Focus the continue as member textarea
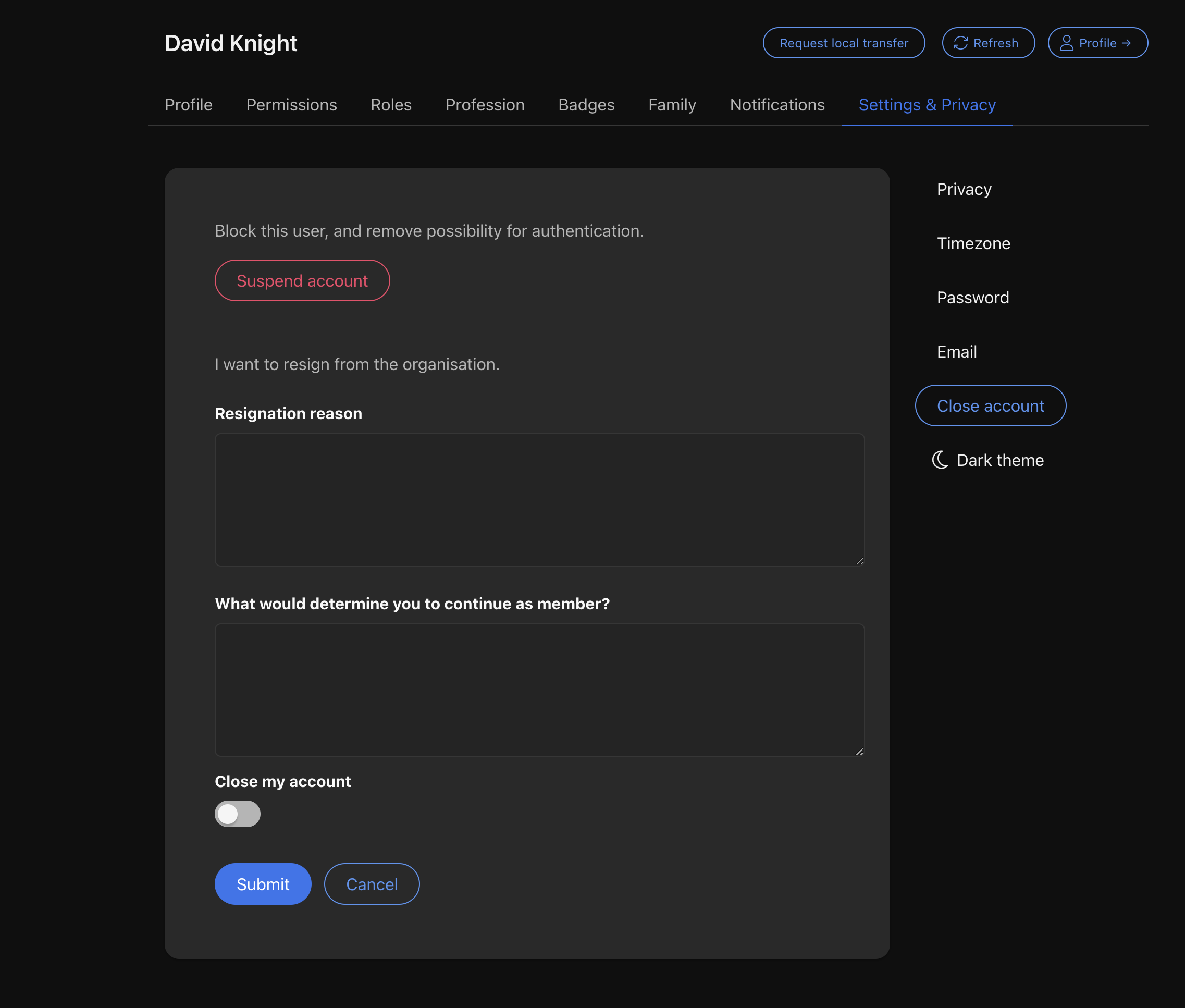The height and width of the screenshot is (1008, 1185). pyautogui.click(x=539, y=690)
